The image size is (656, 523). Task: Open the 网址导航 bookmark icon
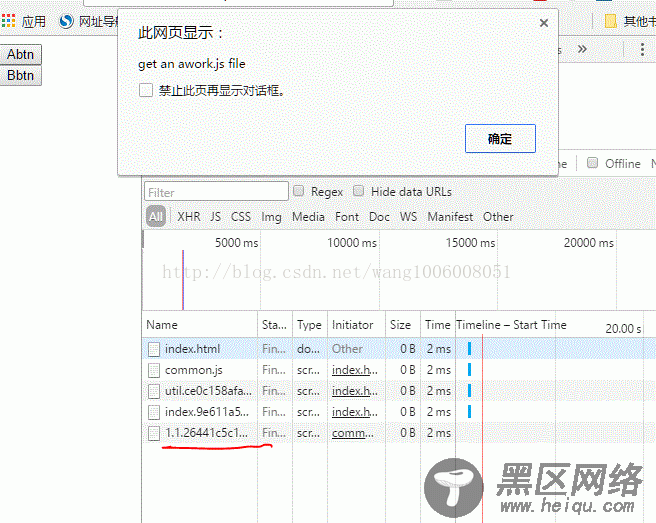(66, 21)
